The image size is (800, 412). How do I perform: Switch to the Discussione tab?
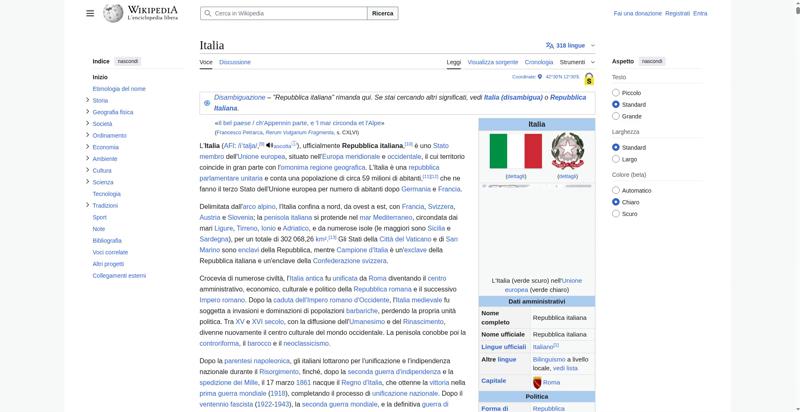(x=235, y=62)
